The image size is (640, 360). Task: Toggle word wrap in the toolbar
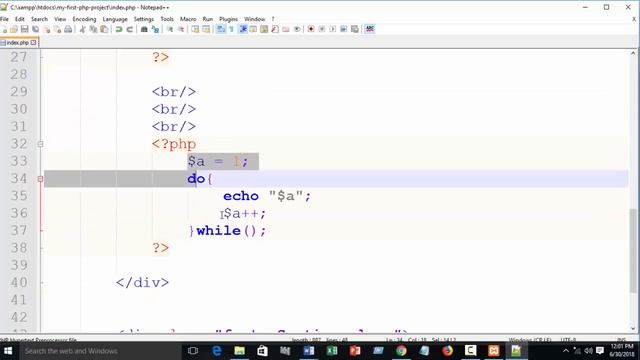[221, 29]
